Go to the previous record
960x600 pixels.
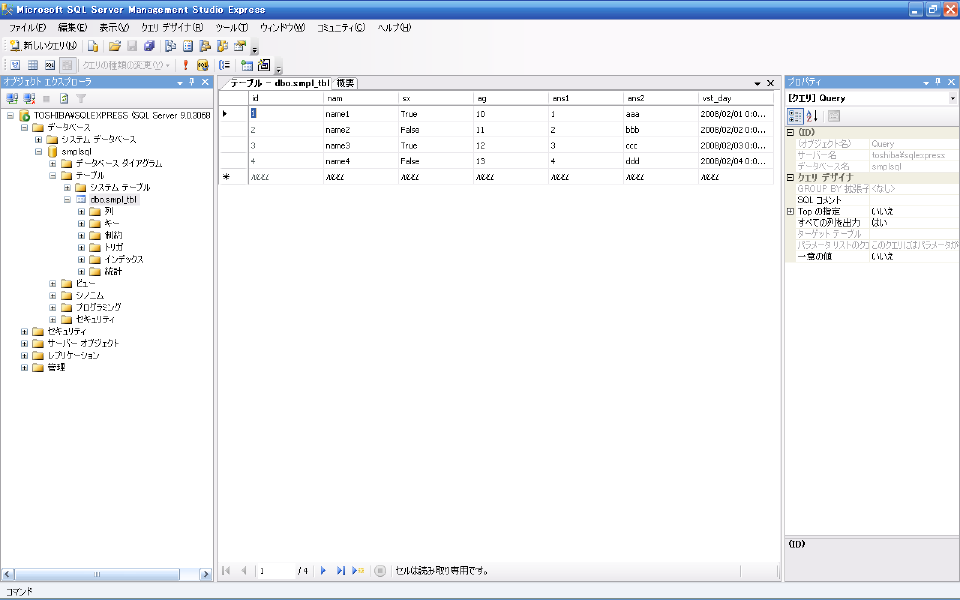click(x=244, y=571)
